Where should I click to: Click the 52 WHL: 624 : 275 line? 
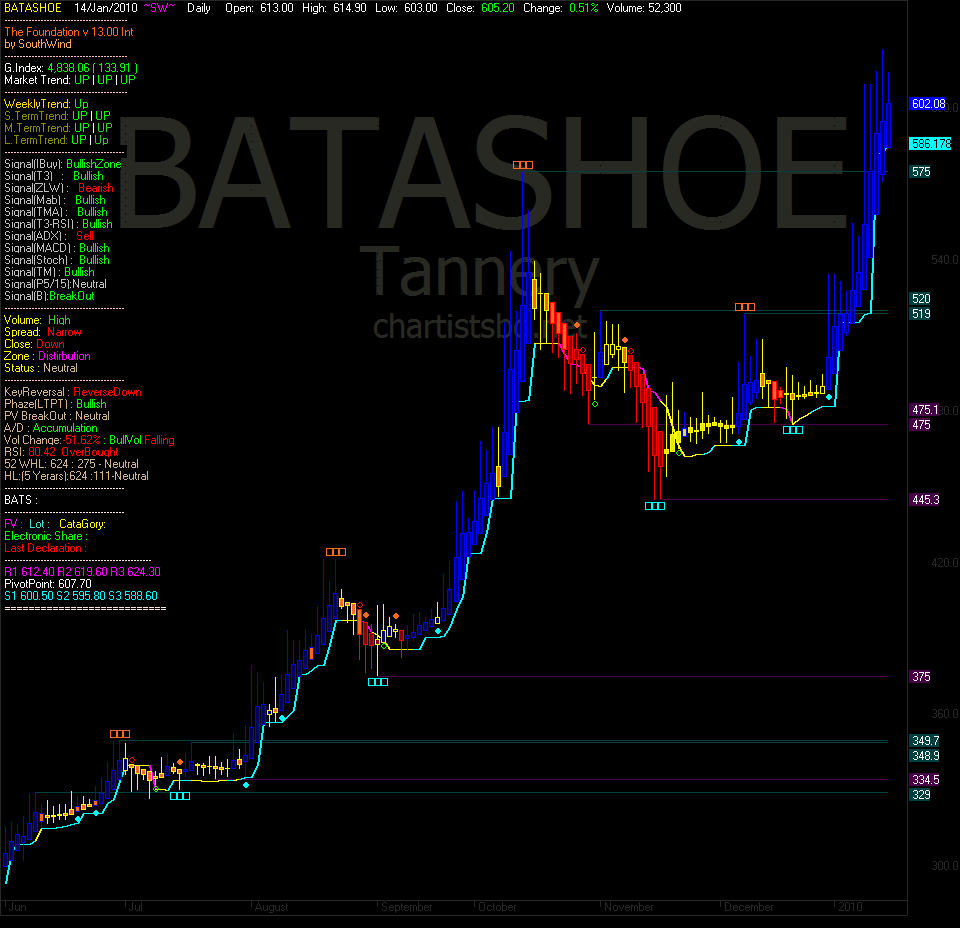coord(72,464)
